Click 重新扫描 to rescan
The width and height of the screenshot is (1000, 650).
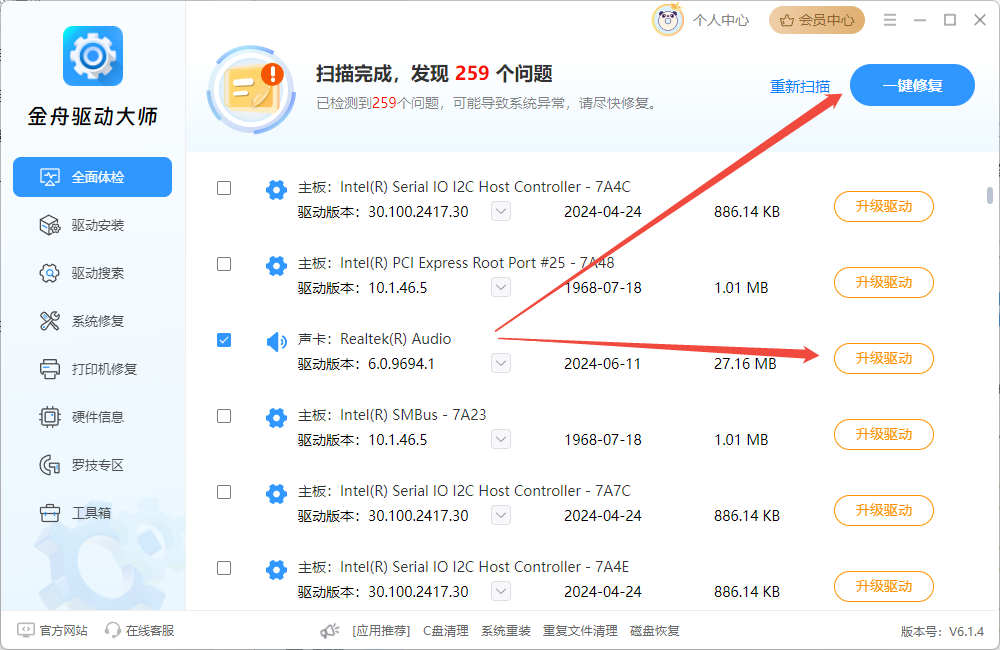pyautogui.click(x=800, y=87)
